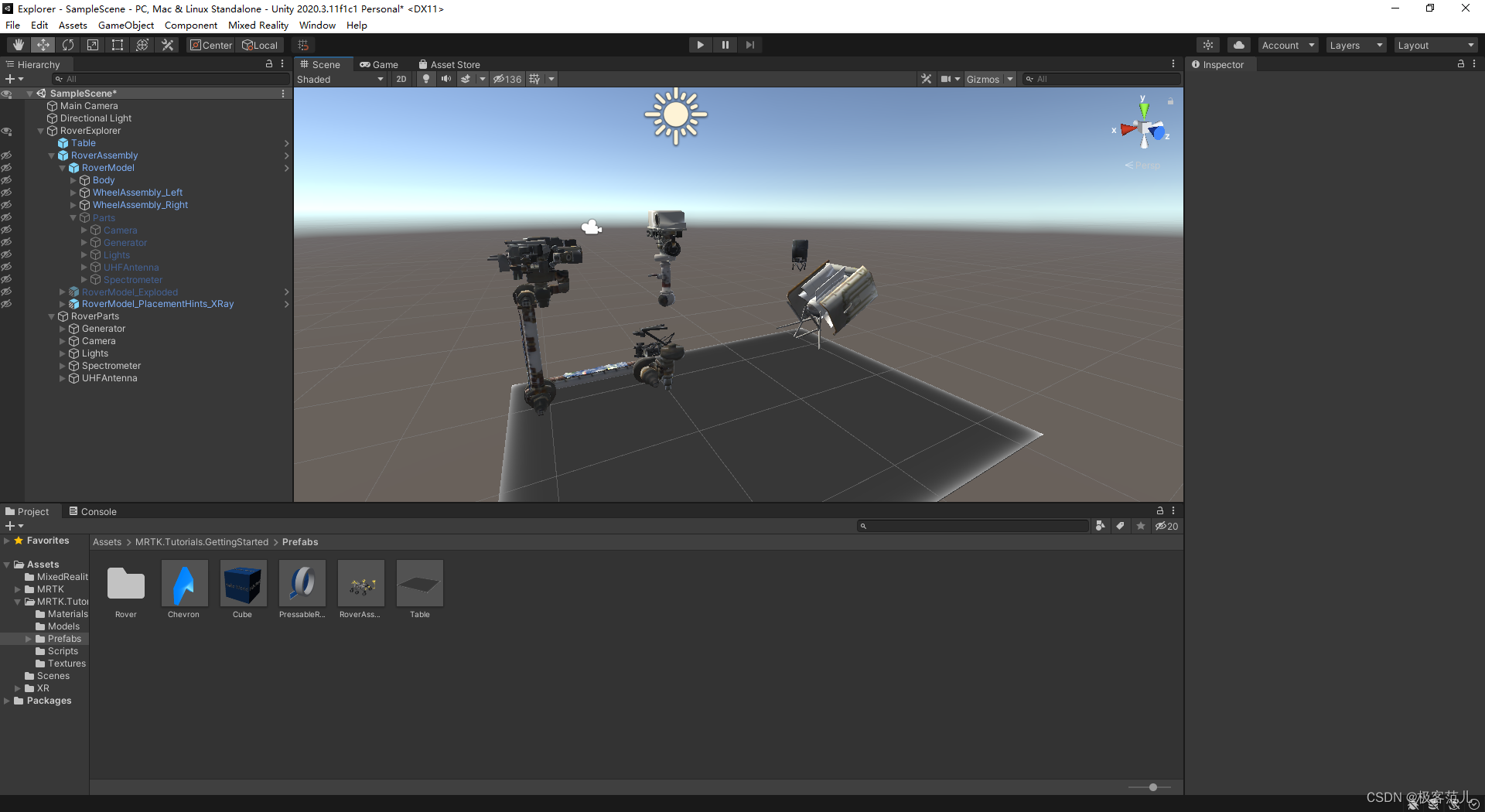Toggle grid snapping icon in toolbar

(x=303, y=45)
